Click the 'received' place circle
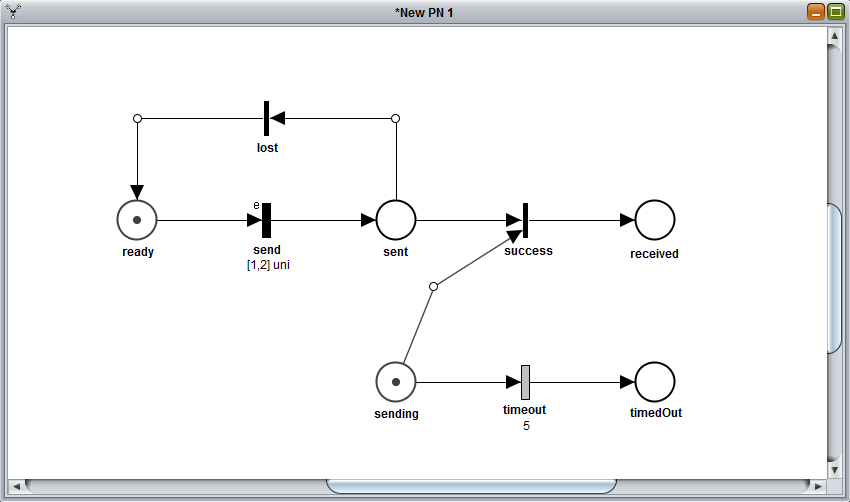This screenshot has height=502, width=850. click(655, 220)
